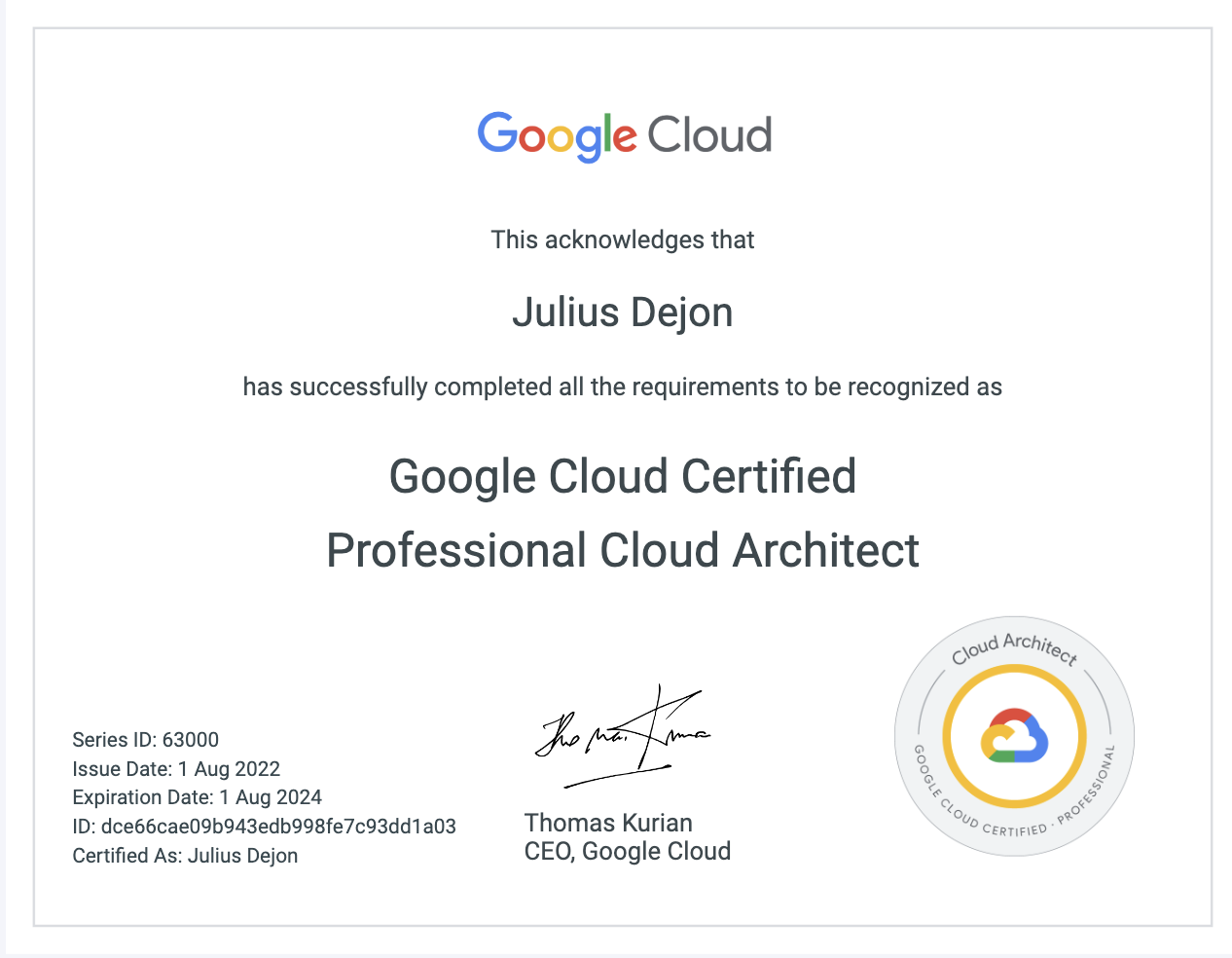Click the multicolor cloud icon inside the badge
Screen dimensions: 1232x958
point(1014,736)
